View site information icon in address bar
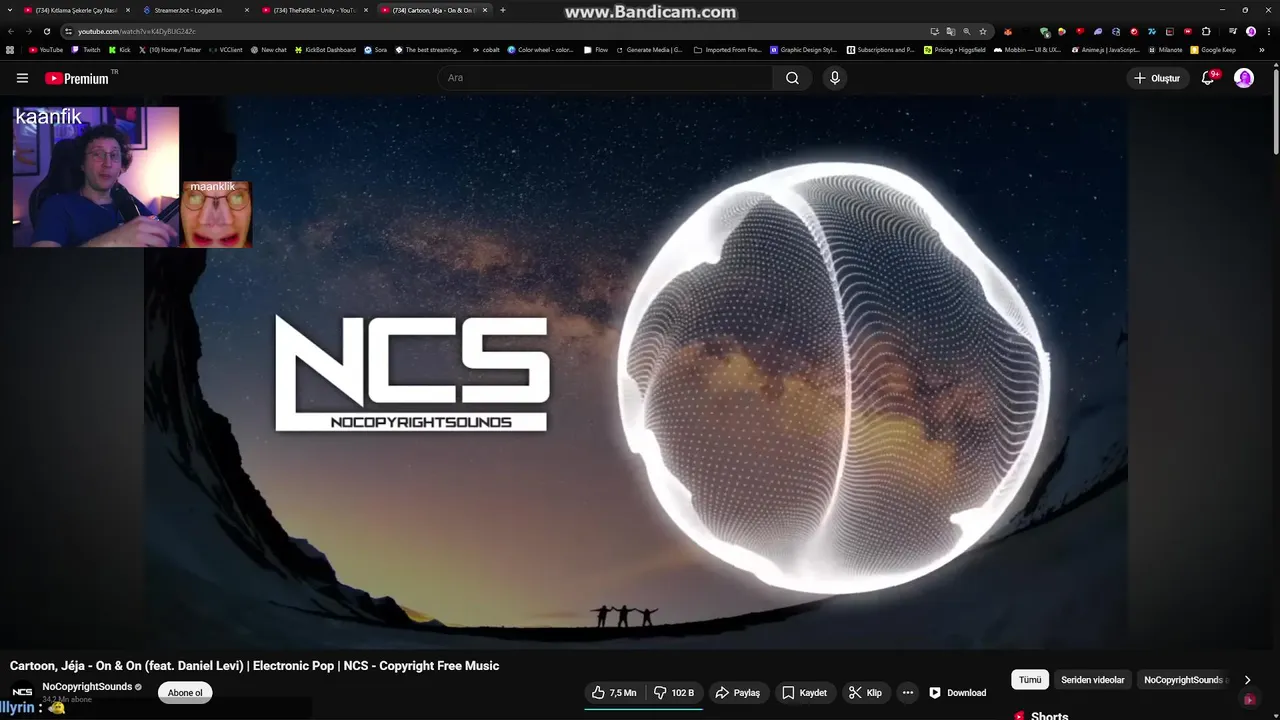Viewport: 1280px width, 720px height. point(68,31)
